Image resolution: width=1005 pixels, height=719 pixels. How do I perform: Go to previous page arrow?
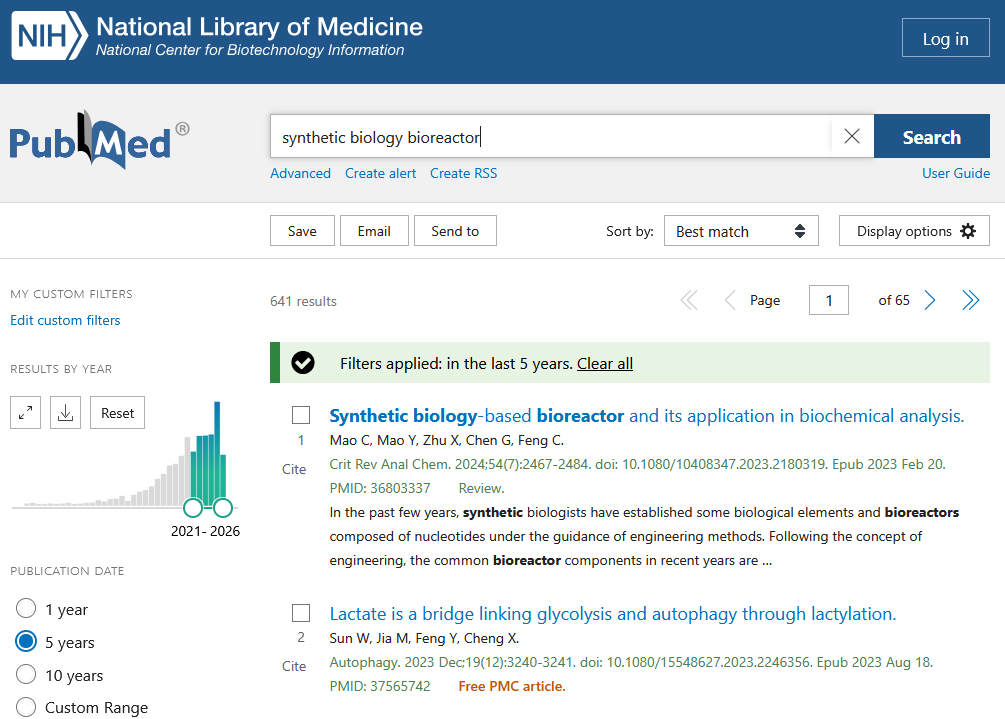pyautogui.click(x=729, y=300)
